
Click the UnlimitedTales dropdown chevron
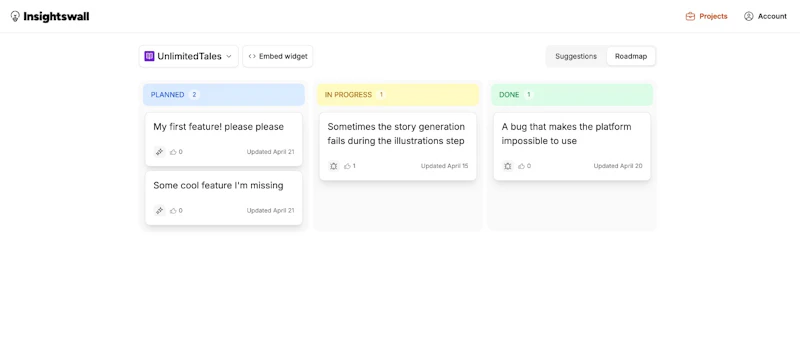pos(229,56)
